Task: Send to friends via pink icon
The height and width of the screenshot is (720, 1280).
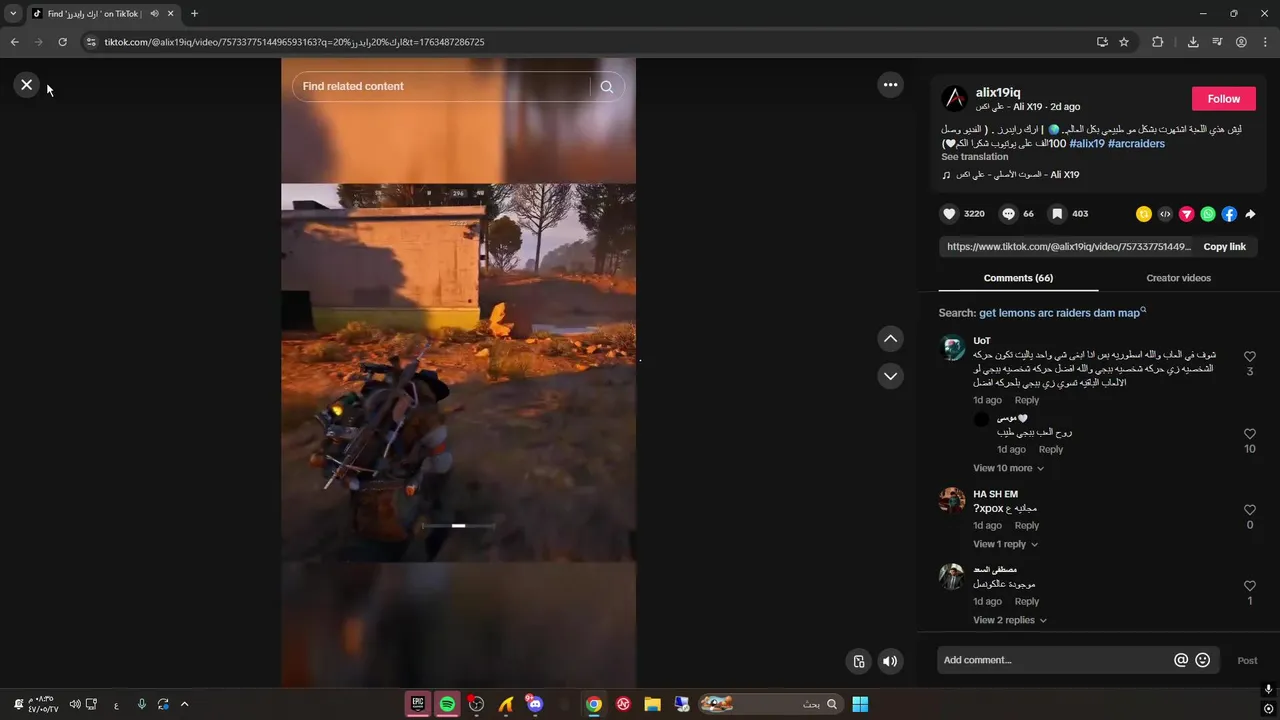Action: click(1186, 214)
